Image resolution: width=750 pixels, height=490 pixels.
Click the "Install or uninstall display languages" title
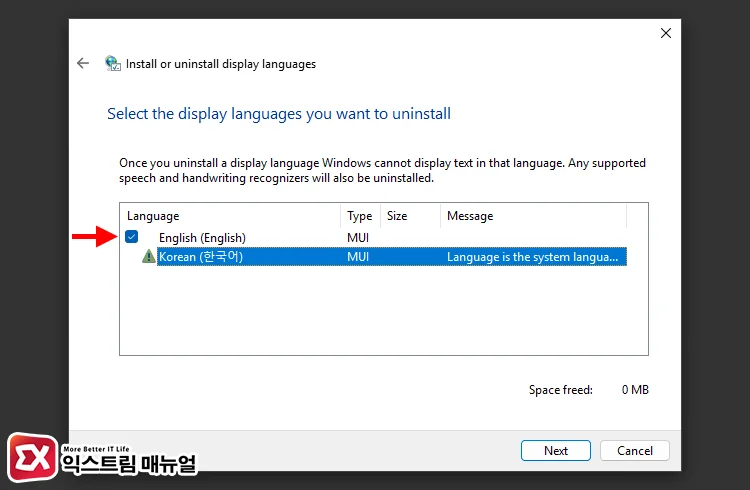click(x=220, y=64)
